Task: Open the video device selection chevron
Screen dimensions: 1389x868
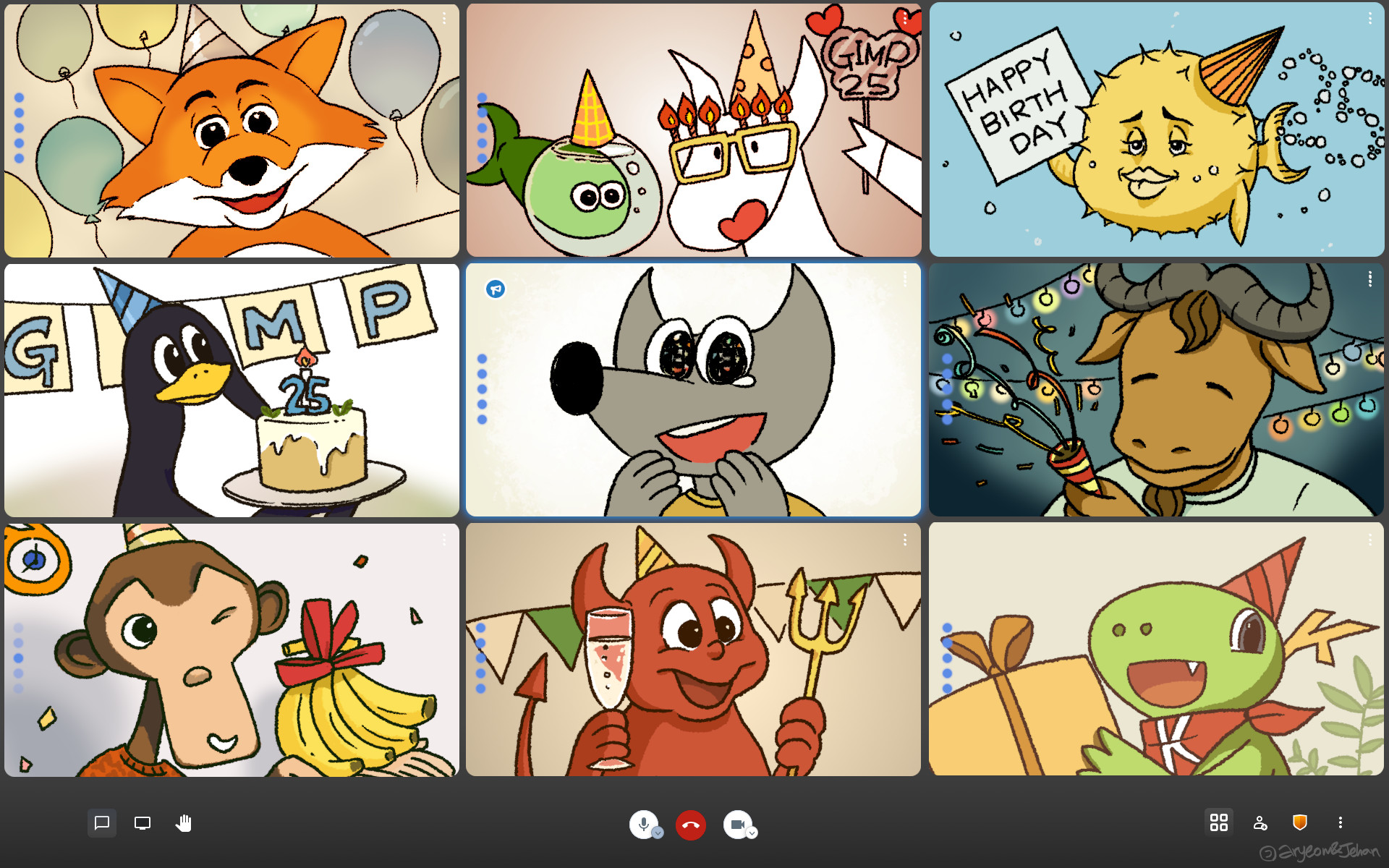Action: pyautogui.click(x=752, y=833)
